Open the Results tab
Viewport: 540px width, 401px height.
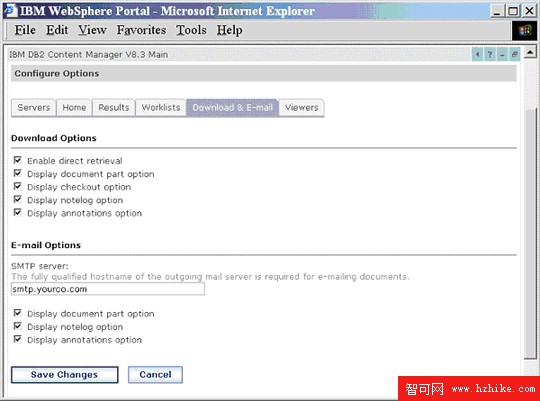coord(114,107)
